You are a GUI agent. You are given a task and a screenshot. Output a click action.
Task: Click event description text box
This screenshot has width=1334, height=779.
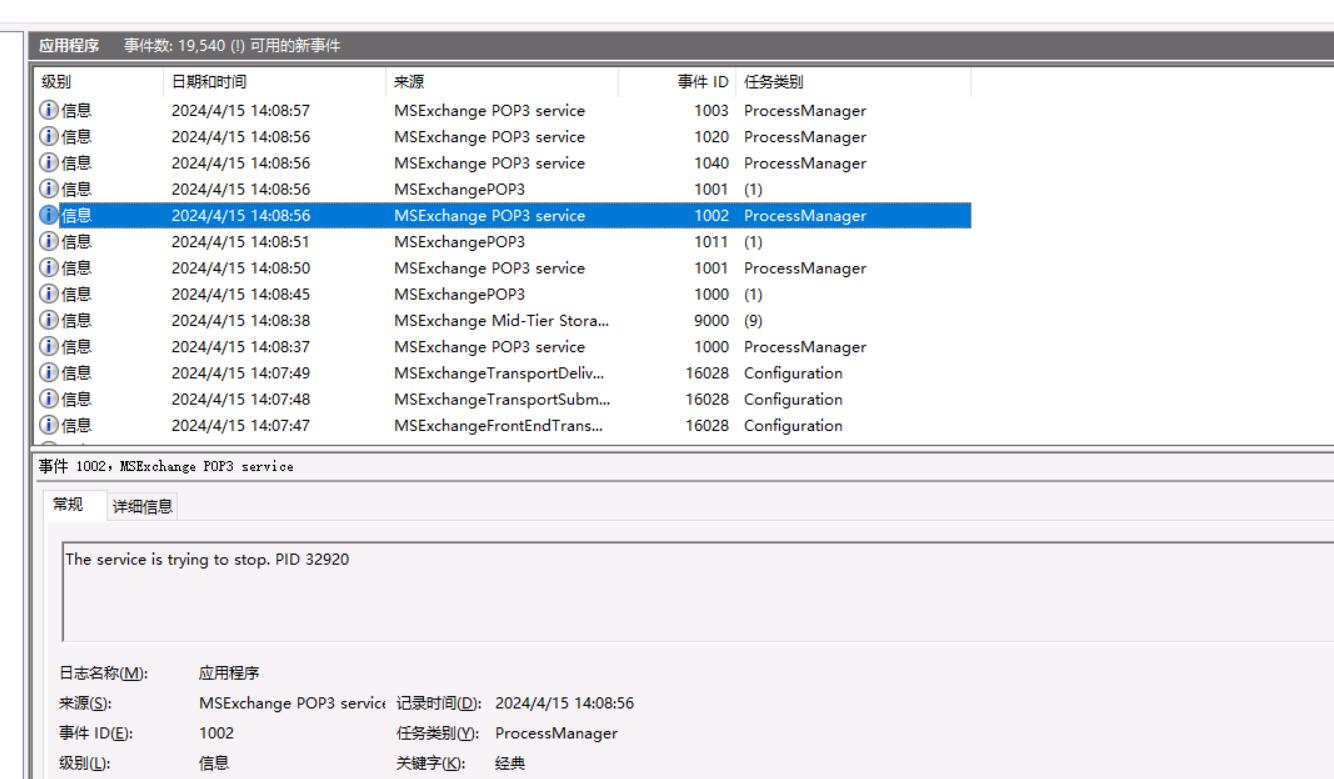[697, 592]
